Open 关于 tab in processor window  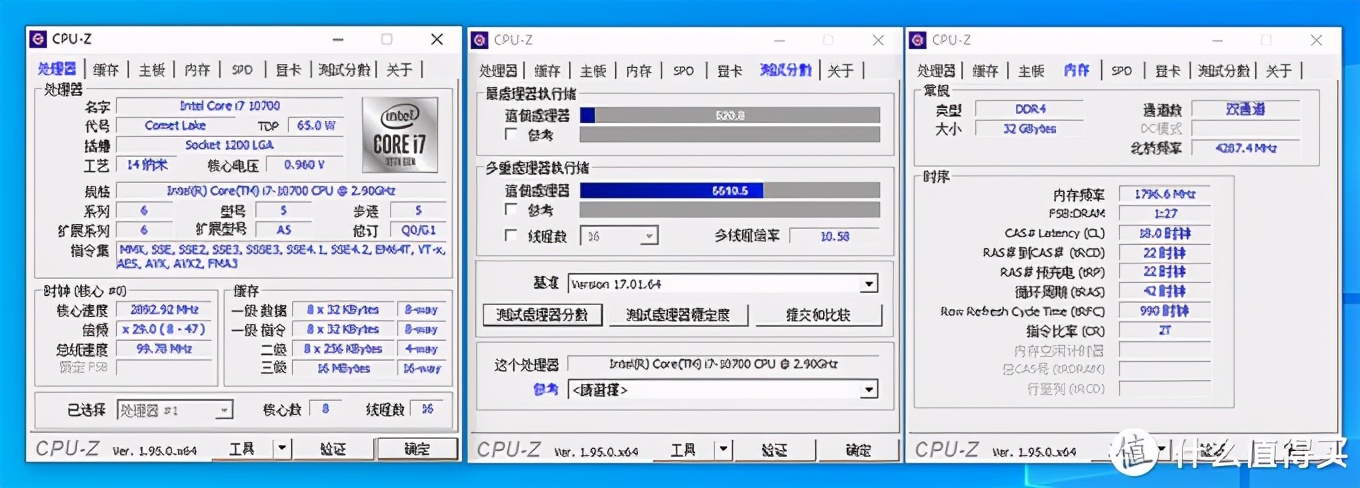[x=399, y=69]
